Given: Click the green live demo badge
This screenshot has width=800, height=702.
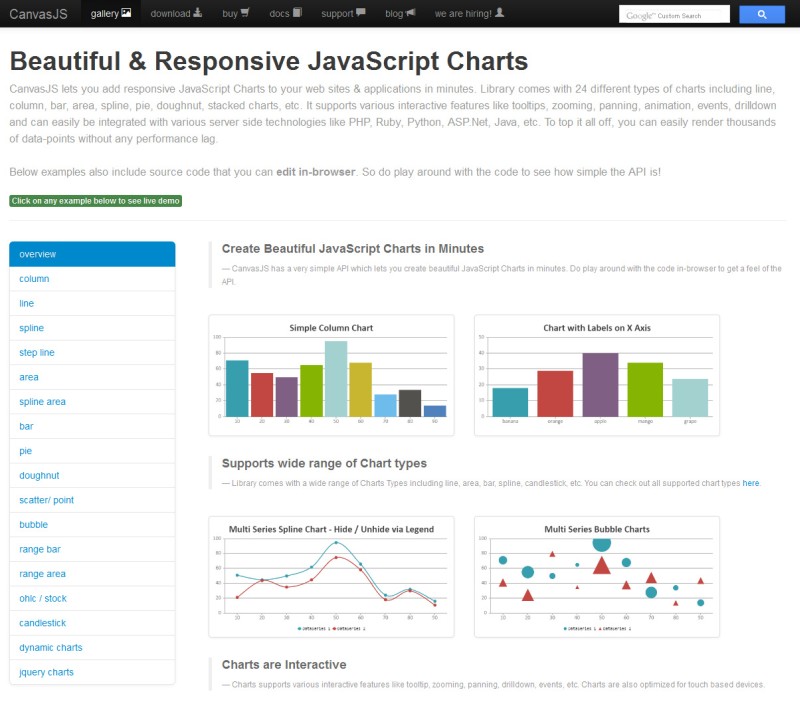Looking at the screenshot, I should pos(95,201).
